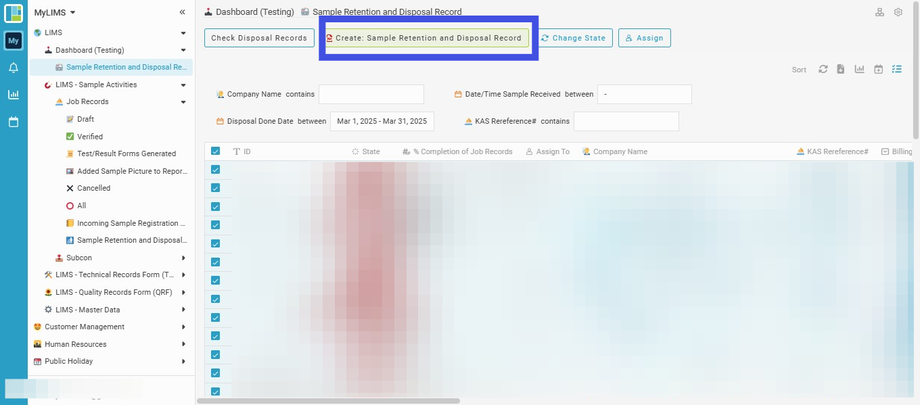Open the workflow hierarchy icon
The width and height of the screenshot is (920, 405).
click(x=880, y=12)
